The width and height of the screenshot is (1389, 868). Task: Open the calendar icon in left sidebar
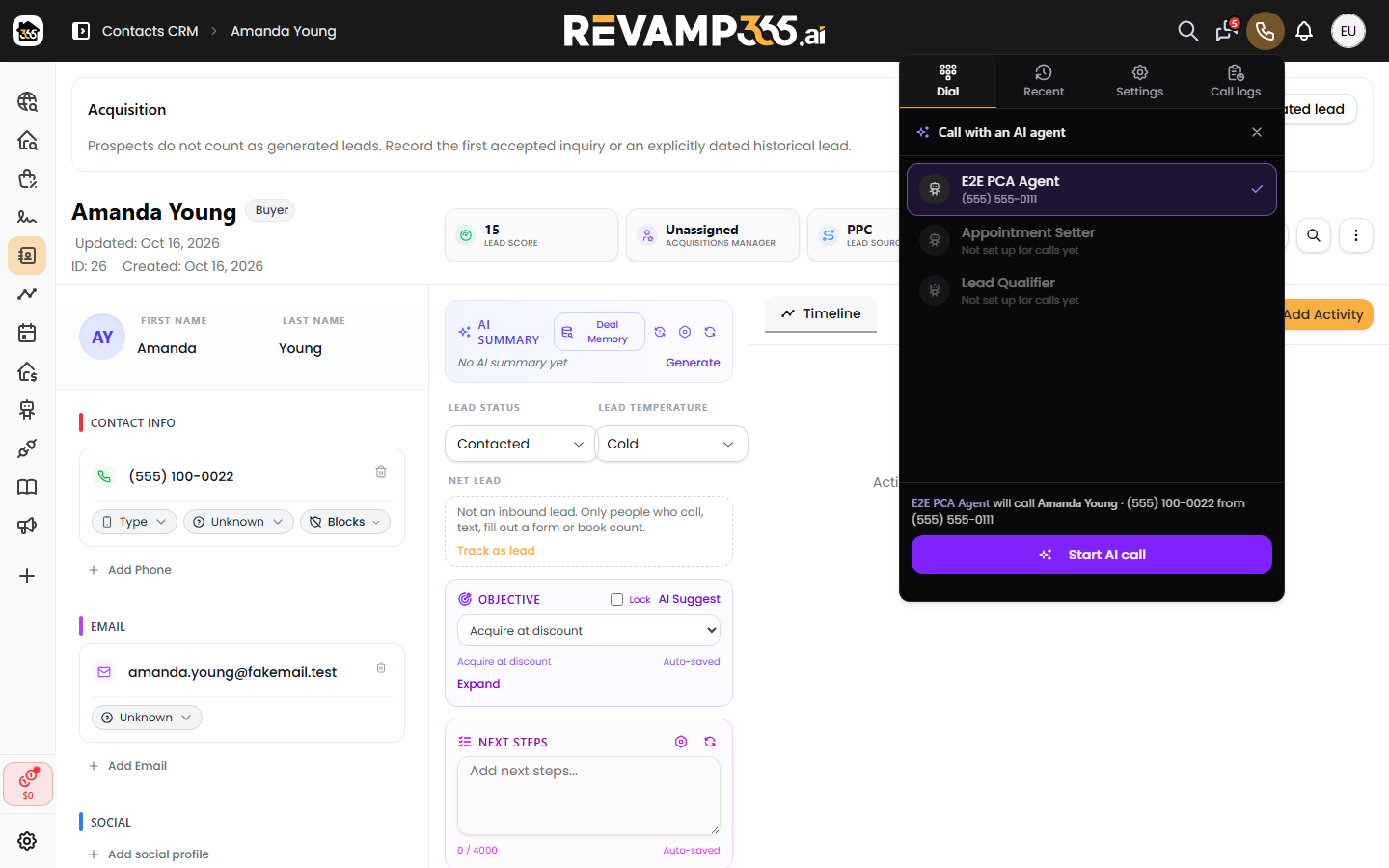coord(27,333)
